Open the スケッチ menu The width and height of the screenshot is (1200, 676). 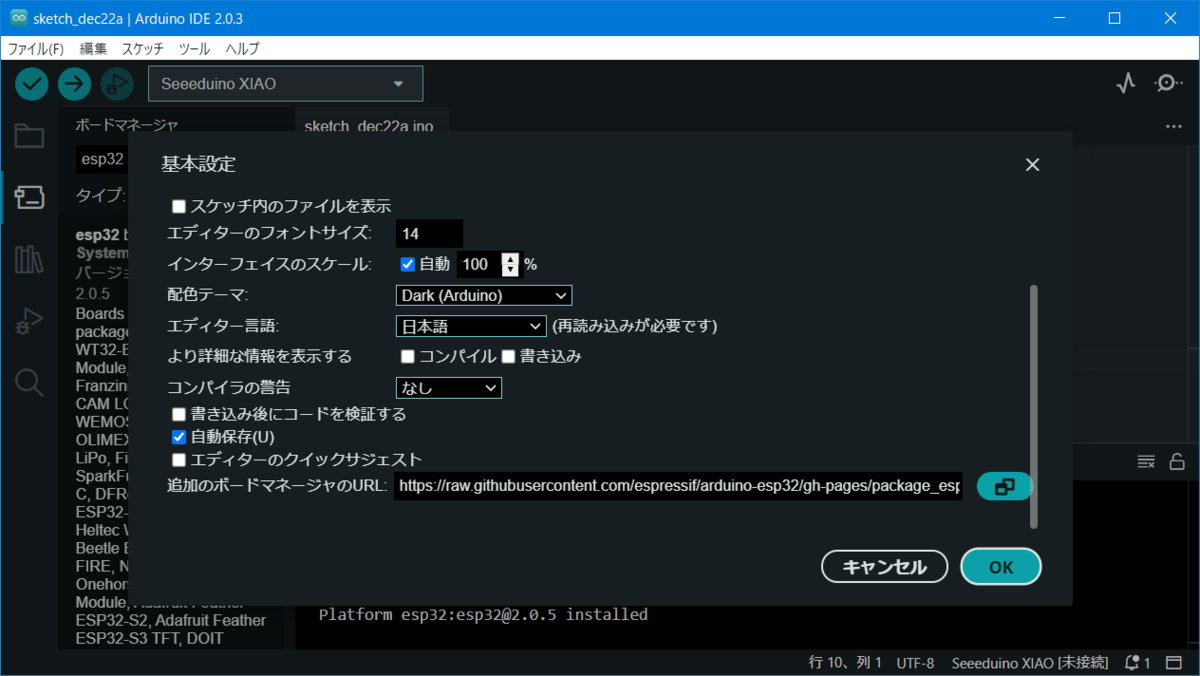tap(143, 48)
